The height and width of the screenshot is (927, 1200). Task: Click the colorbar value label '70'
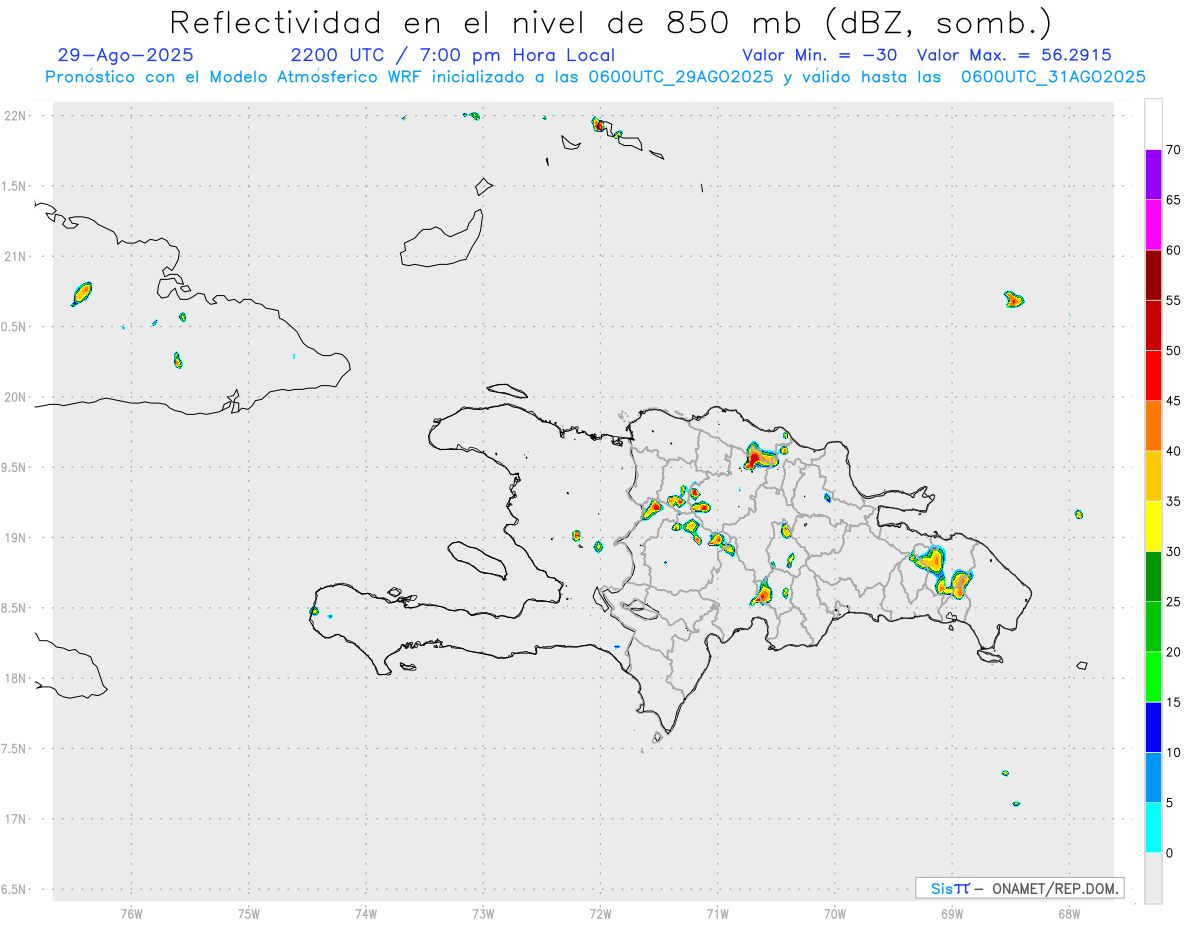1175,150
